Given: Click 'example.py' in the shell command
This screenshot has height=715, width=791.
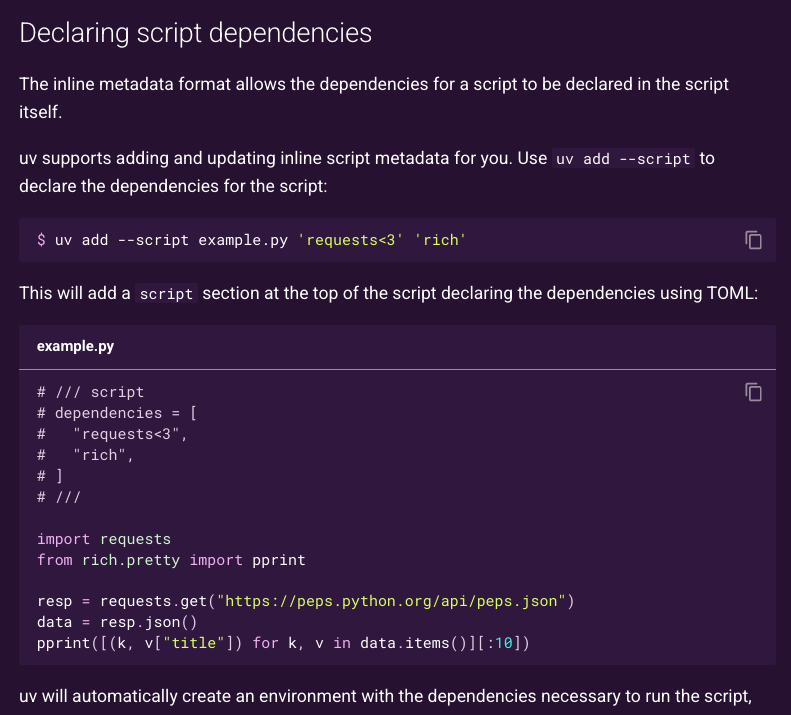Looking at the screenshot, I should pyautogui.click(x=243, y=240).
